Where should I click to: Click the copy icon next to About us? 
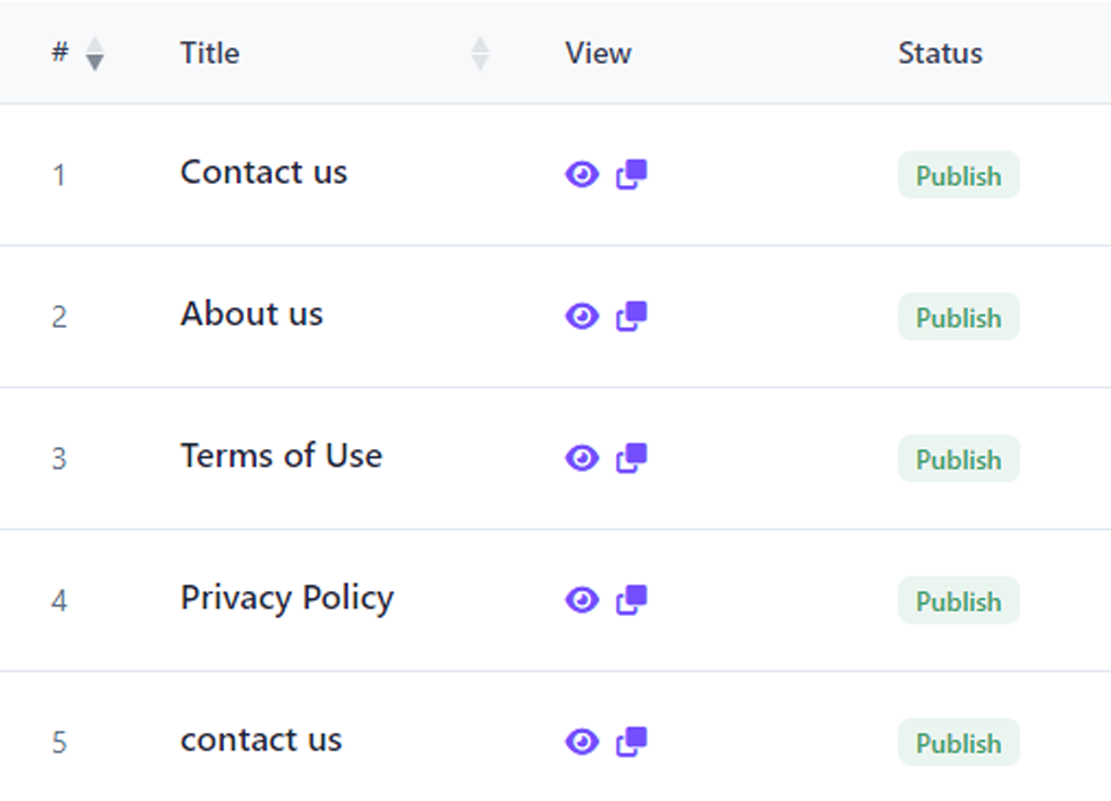coord(631,316)
